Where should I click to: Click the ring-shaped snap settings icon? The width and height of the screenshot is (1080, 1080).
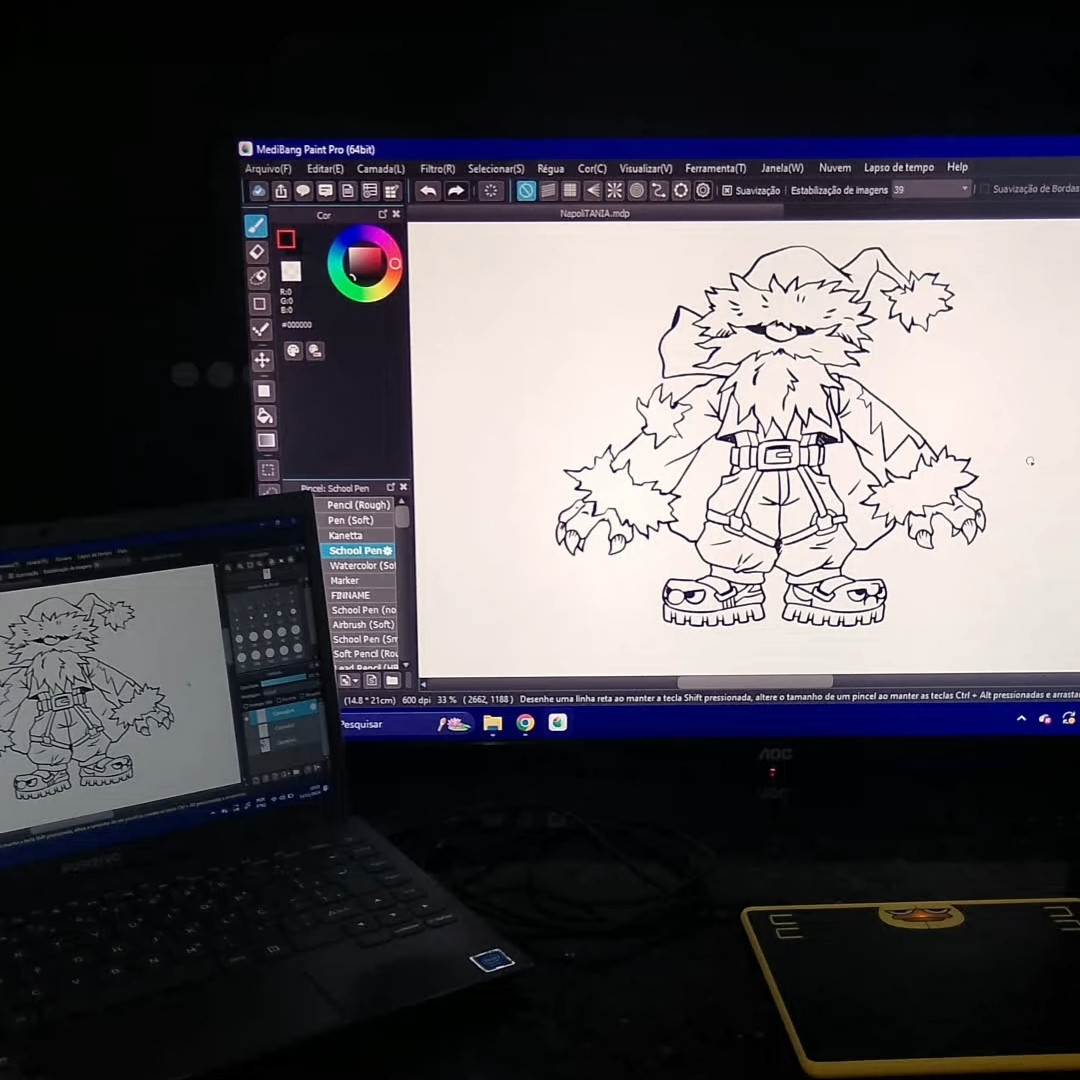coord(681,191)
